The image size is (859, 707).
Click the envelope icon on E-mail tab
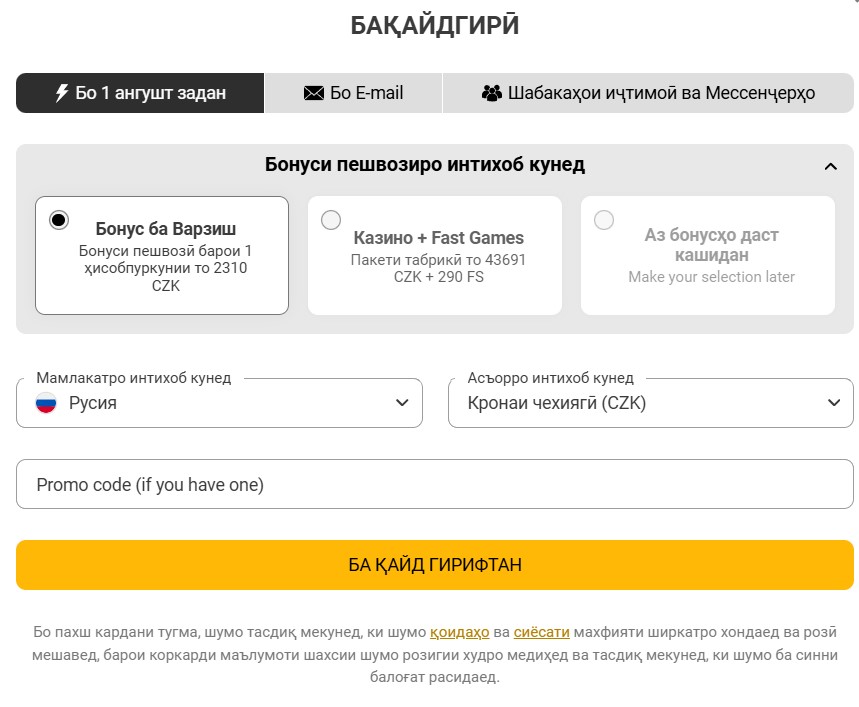[316, 92]
